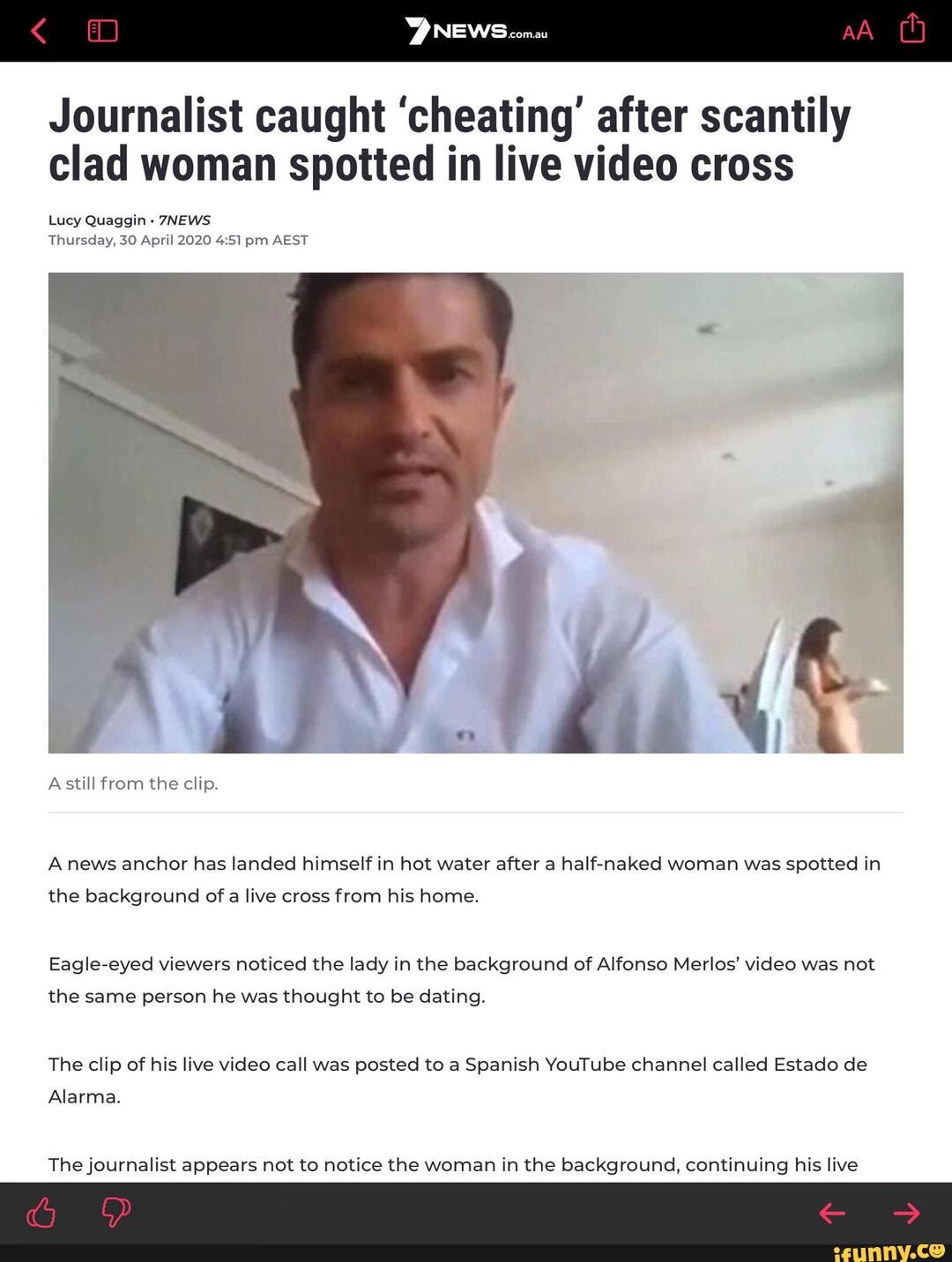Screen dimensions: 952x1262
Task: Click the opening paragraph about news anchor
Action: [465, 880]
